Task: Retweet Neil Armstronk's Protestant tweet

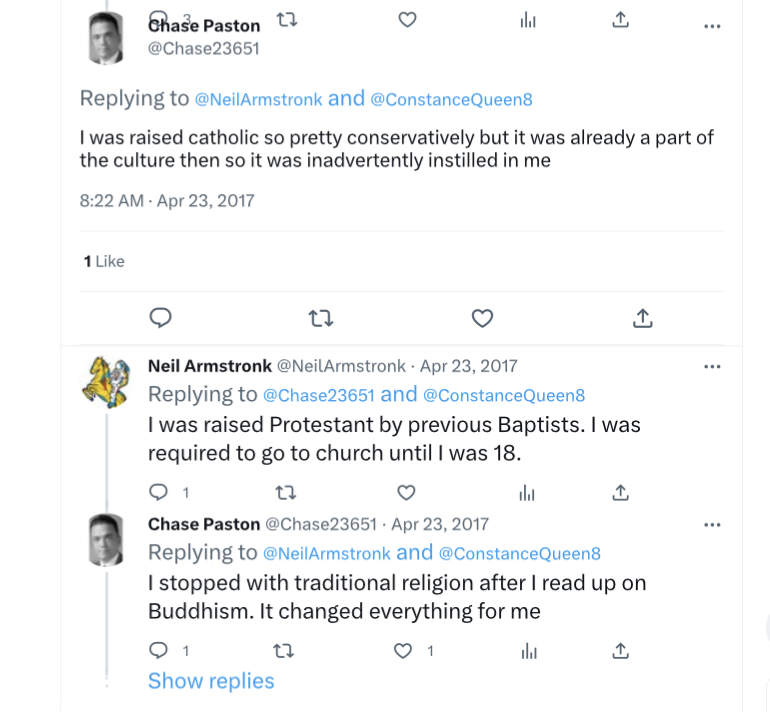Action: pos(285,492)
